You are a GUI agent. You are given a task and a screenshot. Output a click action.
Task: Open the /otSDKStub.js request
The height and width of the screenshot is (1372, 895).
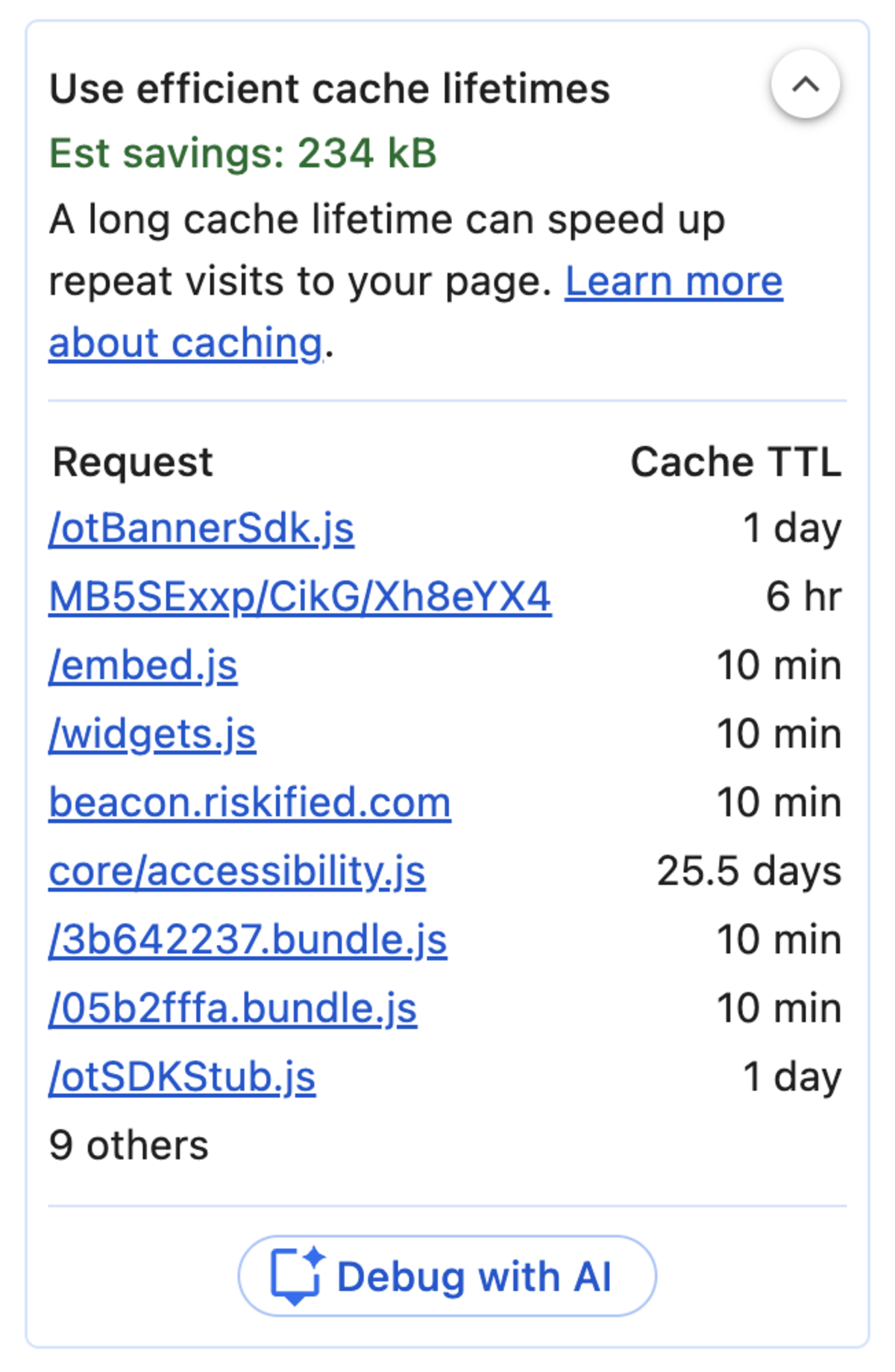(183, 1077)
